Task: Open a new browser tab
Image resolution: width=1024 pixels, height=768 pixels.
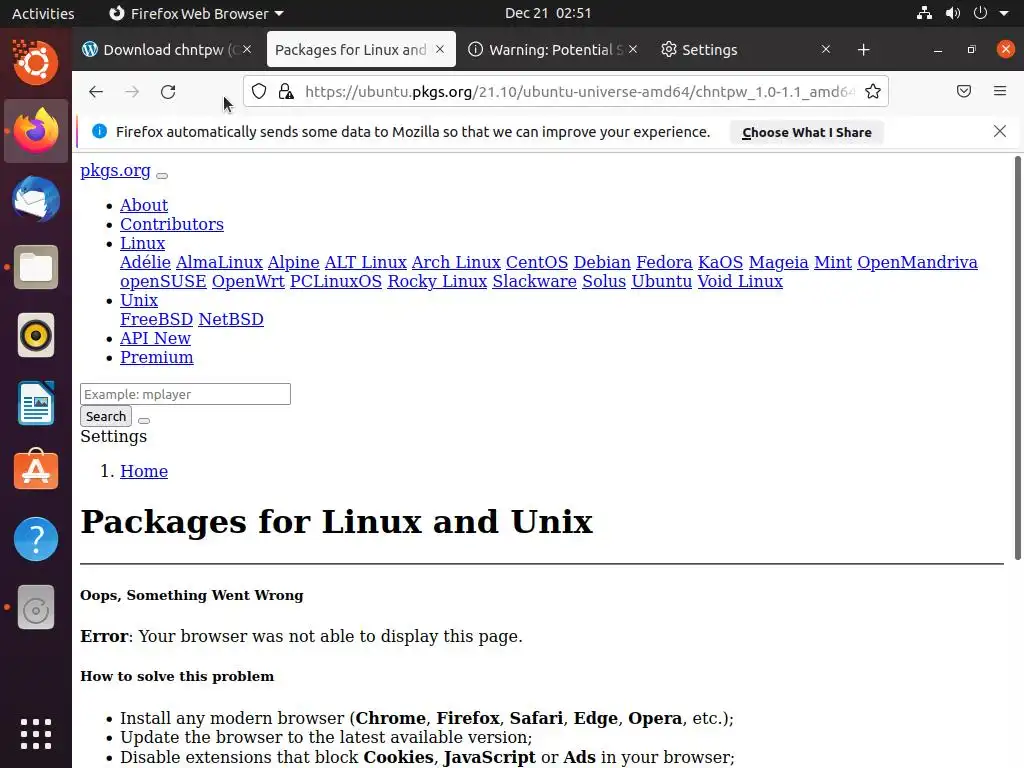Action: pyautogui.click(x=863, y=50)
